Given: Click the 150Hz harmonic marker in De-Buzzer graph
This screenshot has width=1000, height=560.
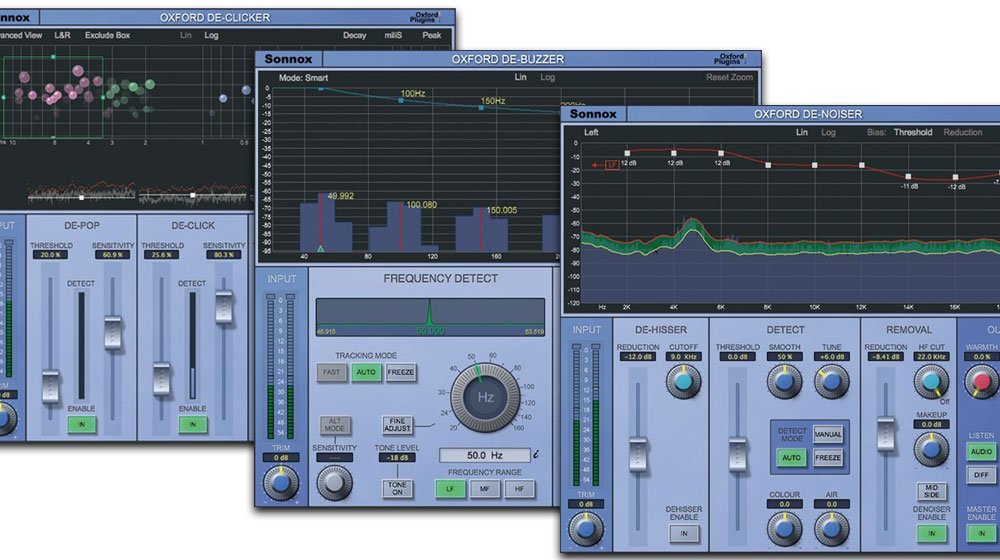Looking at the screenshot, I should coord(482,108).
